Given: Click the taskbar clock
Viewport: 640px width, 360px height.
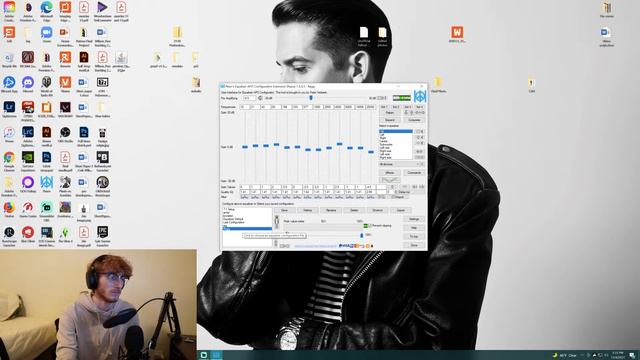Looking at the screenshot, I should (618, 355).
